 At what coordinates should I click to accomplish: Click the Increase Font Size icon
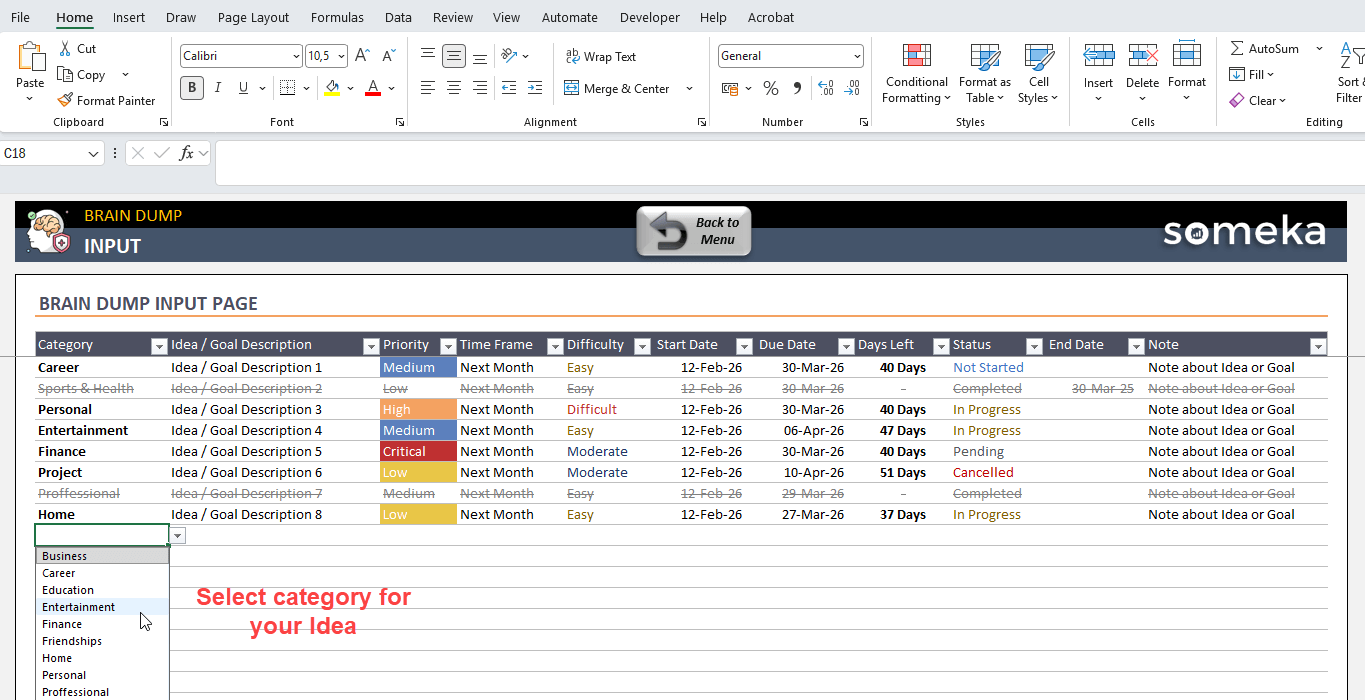362,56
